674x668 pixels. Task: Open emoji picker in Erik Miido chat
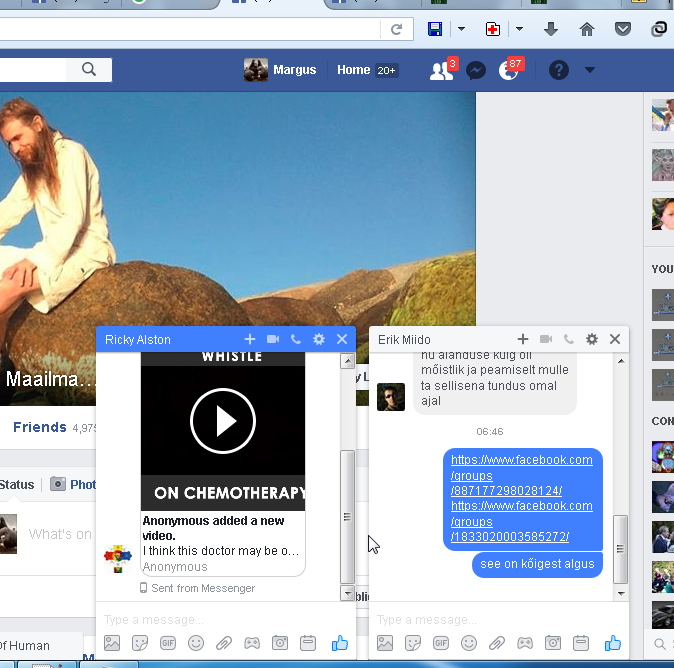[x=469, y=643]
